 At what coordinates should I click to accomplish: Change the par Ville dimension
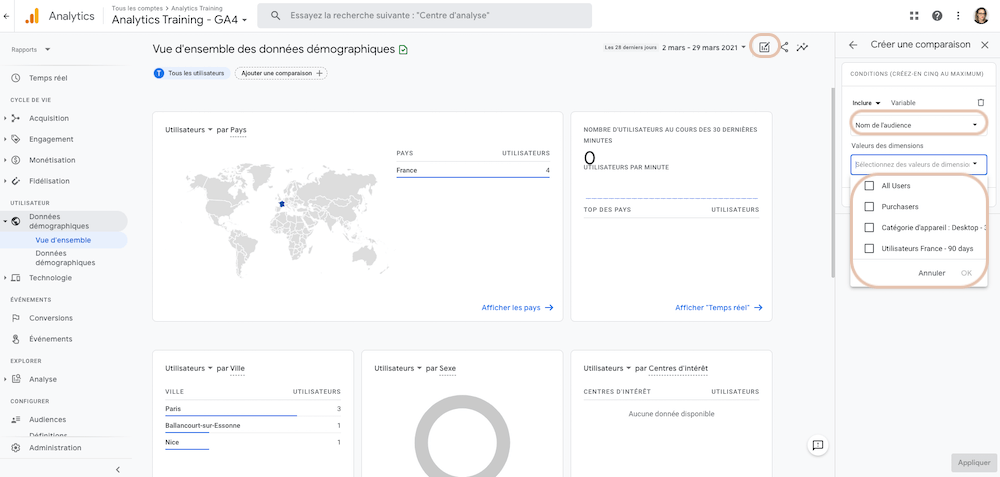coord(237,368)
